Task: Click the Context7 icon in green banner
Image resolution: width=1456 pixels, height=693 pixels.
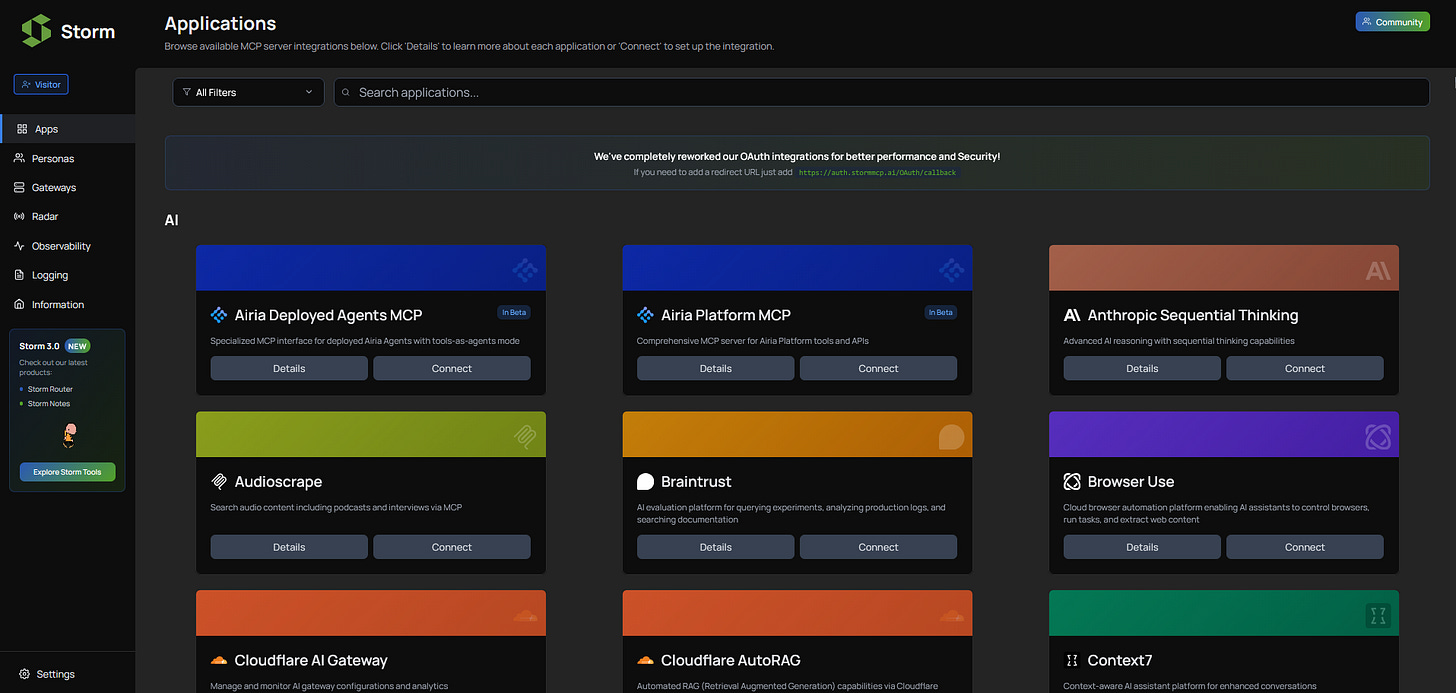Action: (x=1378, y=616)
